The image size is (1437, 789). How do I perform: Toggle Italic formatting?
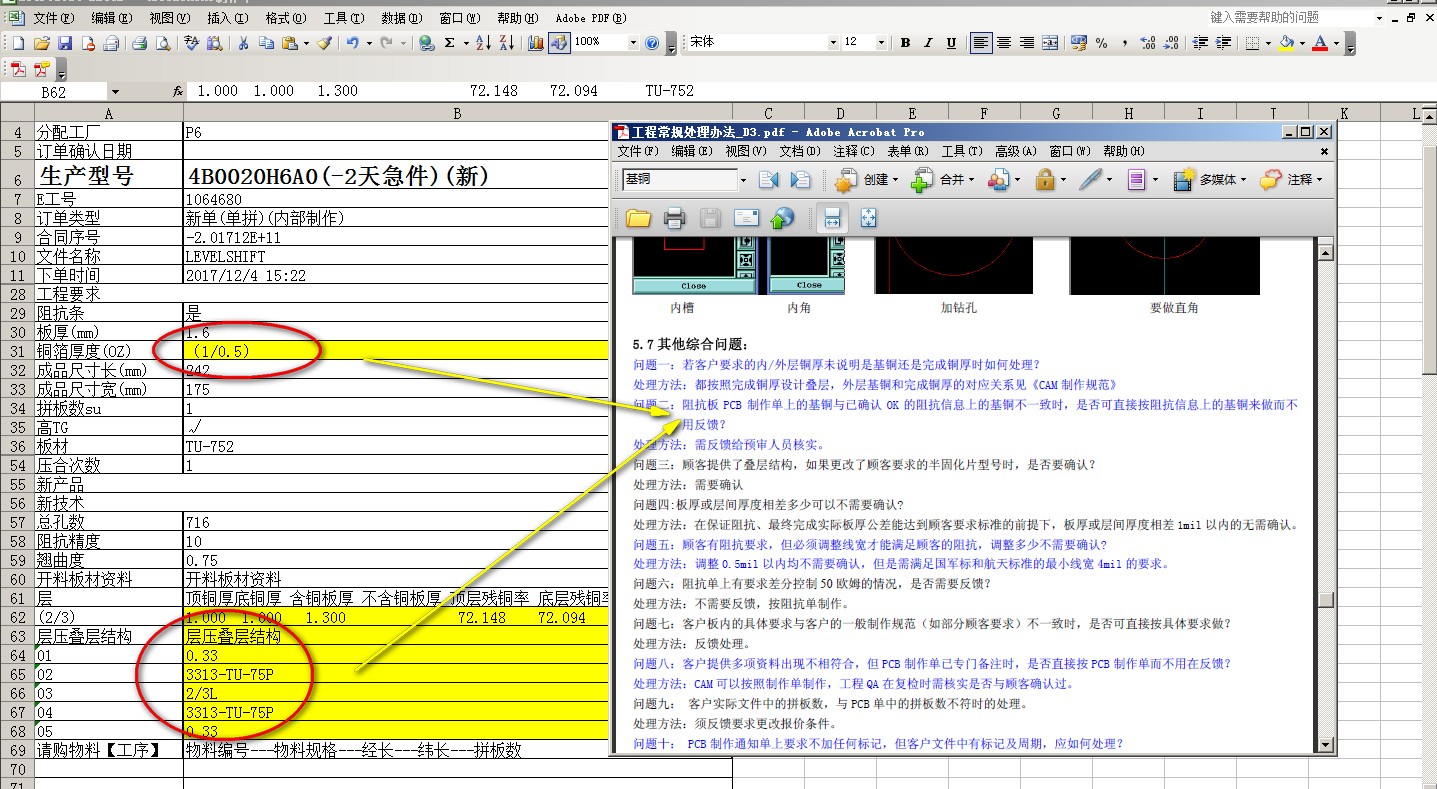click(x=928, y=43)
